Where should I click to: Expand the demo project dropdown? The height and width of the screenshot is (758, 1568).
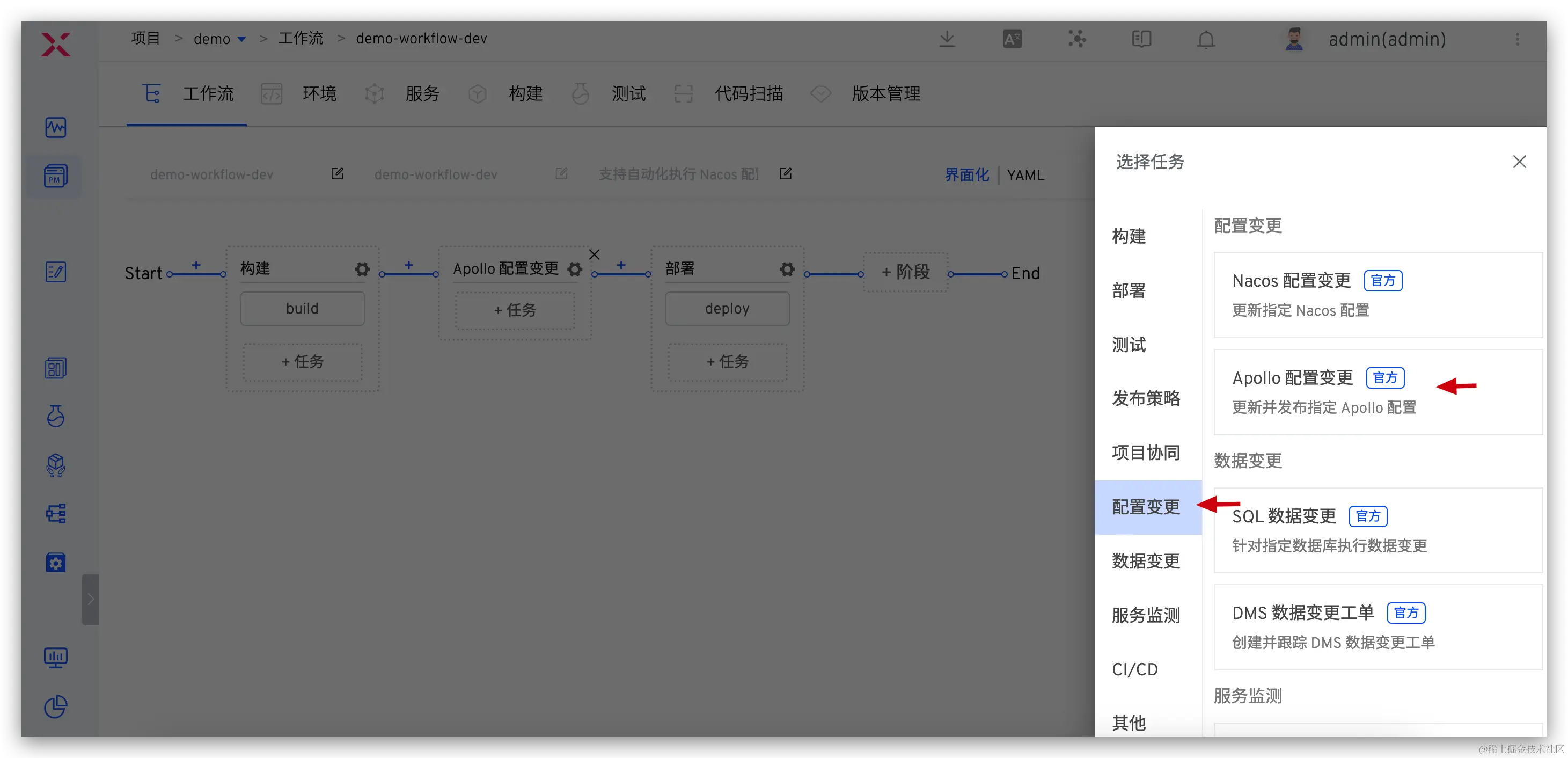241,39
